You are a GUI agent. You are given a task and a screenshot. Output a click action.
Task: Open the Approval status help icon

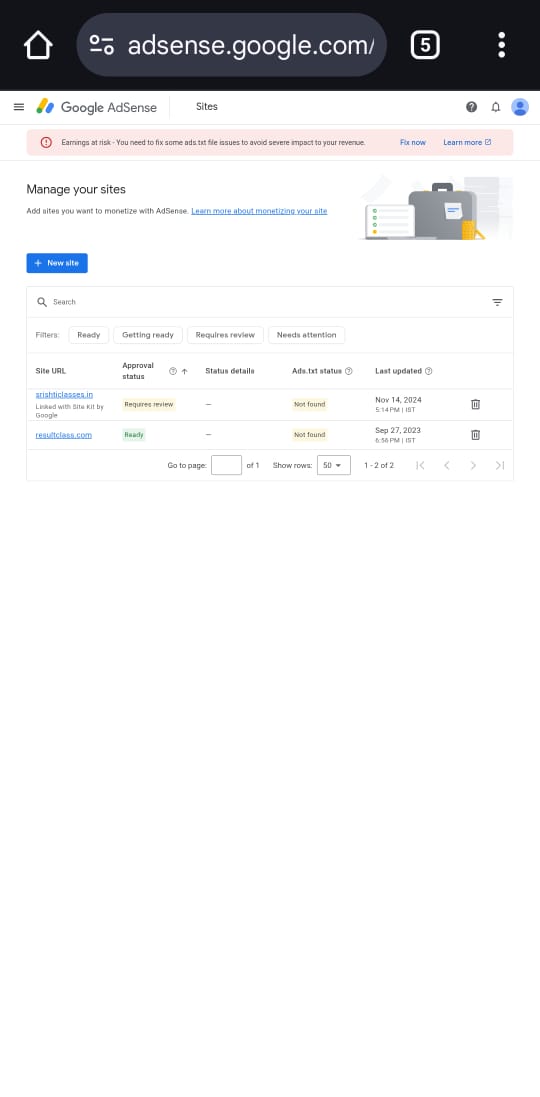tap(173, 371)
